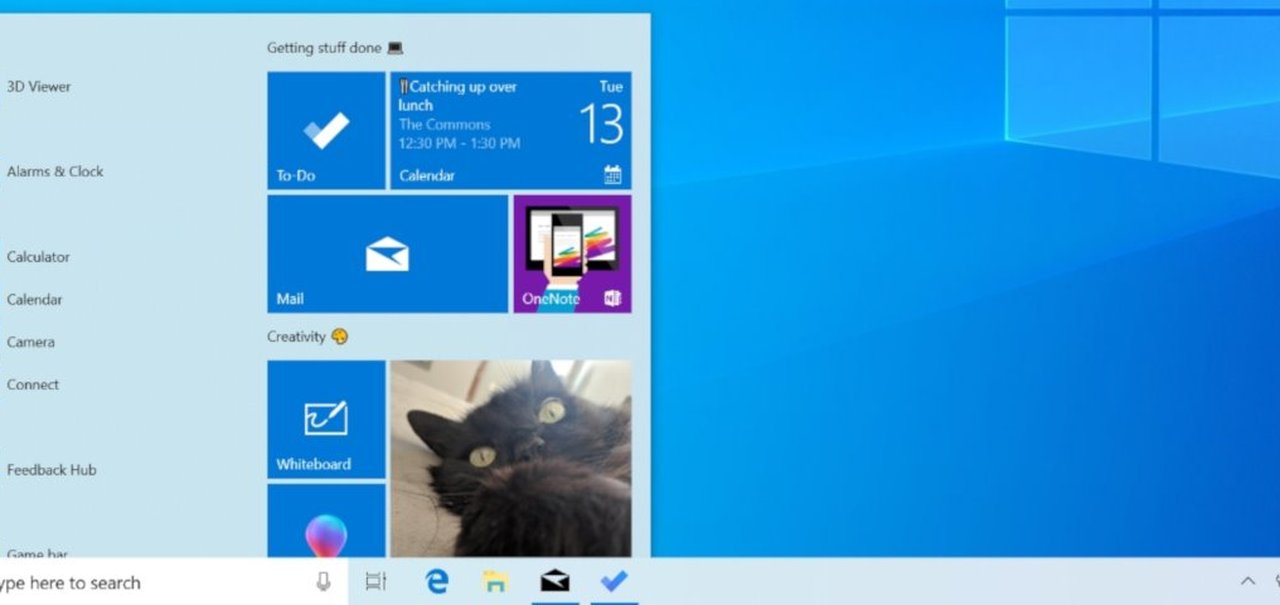The image size is (1280, 605).
Task: Open the cat photo tile
Action: coord(510,458)
